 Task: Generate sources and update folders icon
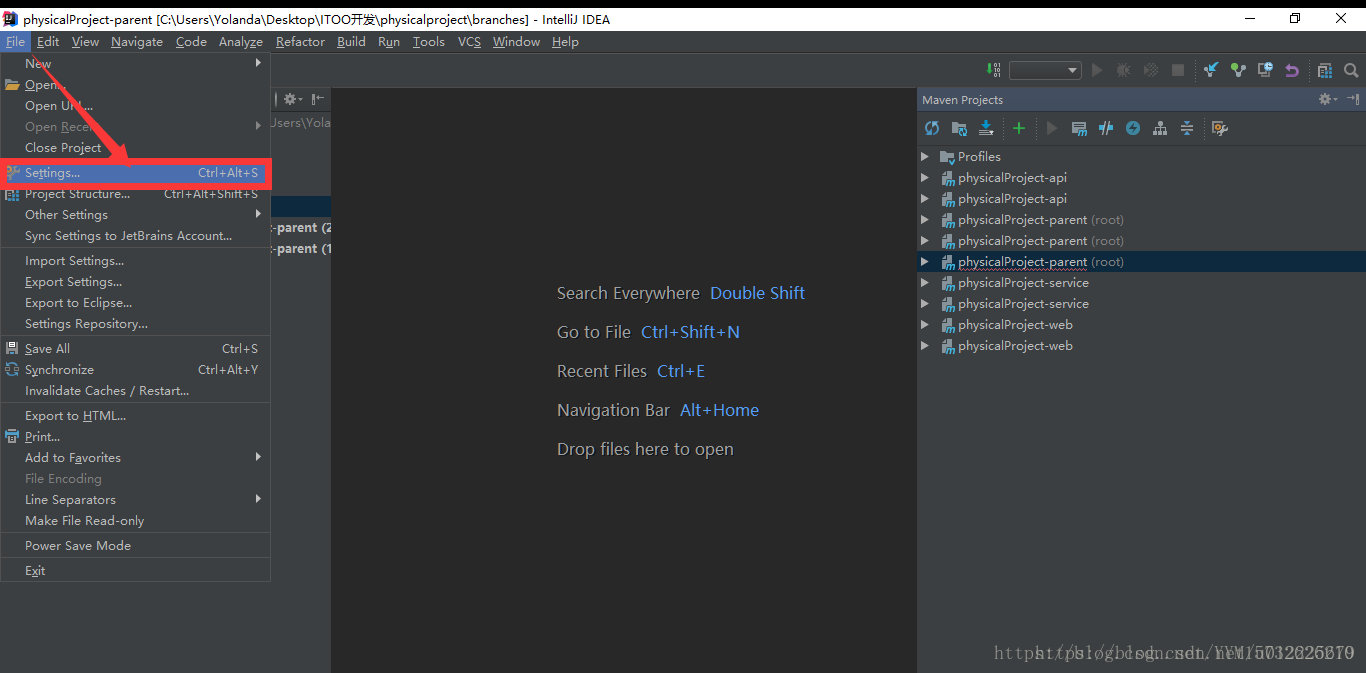(x=959, y=128)
